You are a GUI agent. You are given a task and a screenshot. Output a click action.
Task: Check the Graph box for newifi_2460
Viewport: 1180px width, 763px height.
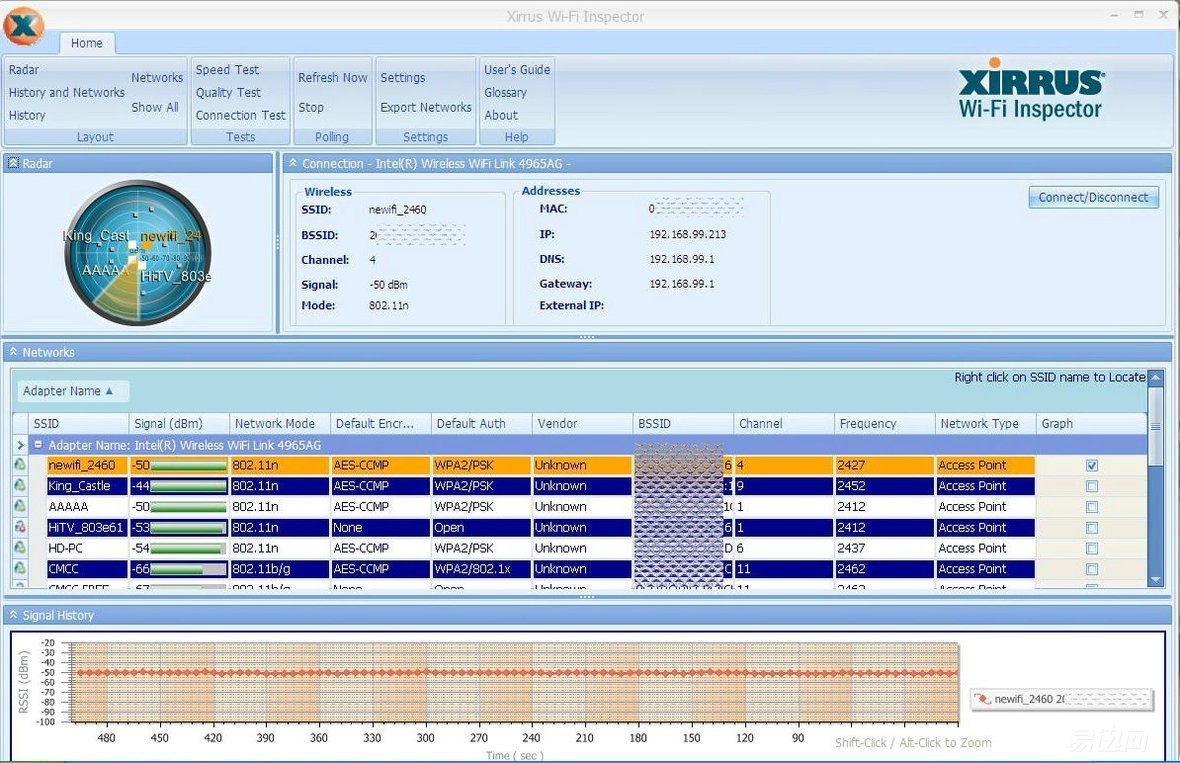pos(1092,466)
